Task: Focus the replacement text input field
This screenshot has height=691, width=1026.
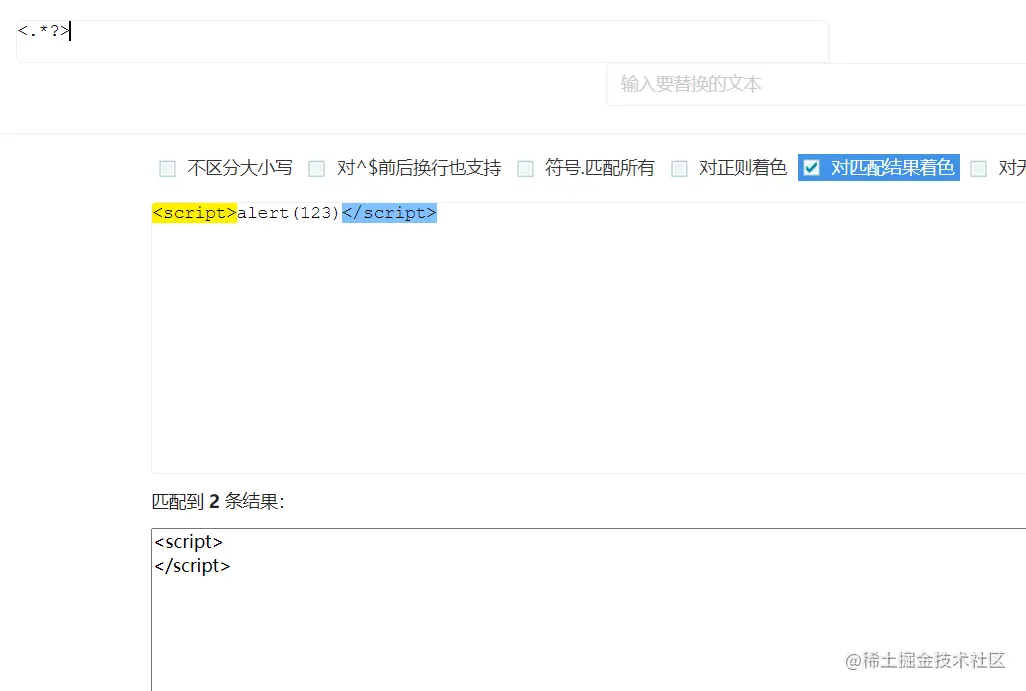Action: click(x=816, y=84)
